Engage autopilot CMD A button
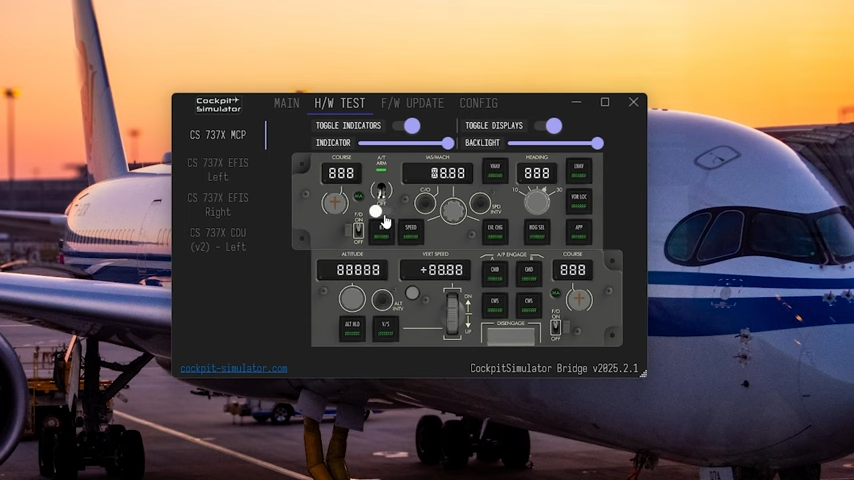854x480 pixels. click(x=495, y=274)
